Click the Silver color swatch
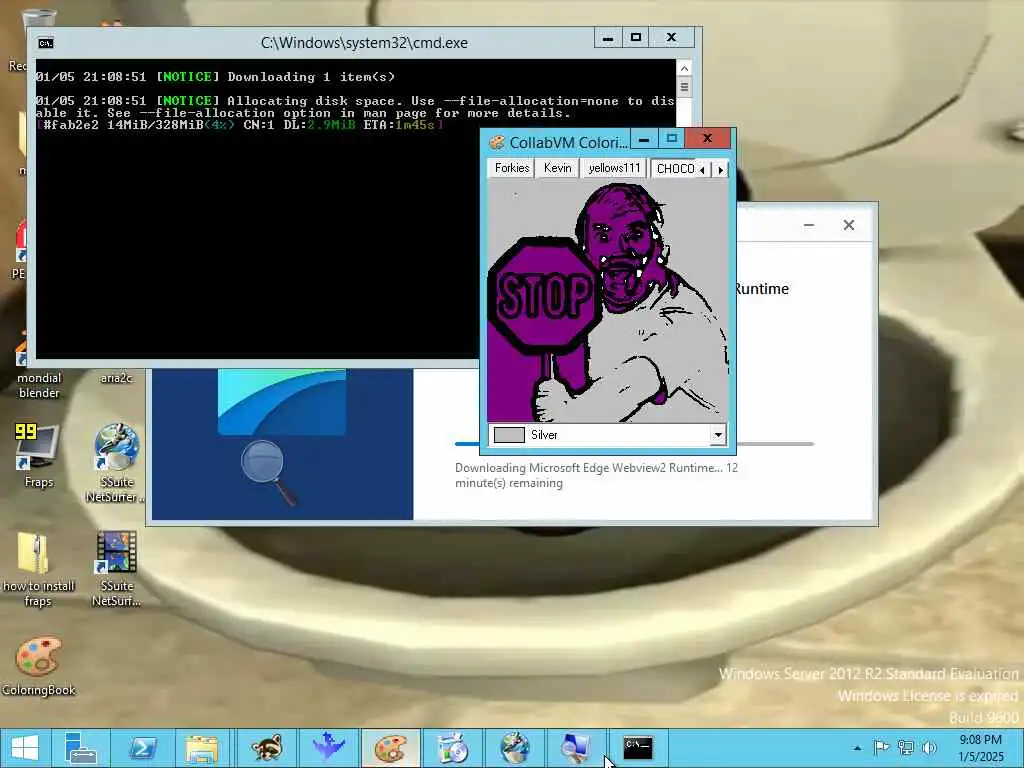The image size is (1024, 768). (509, 435)
